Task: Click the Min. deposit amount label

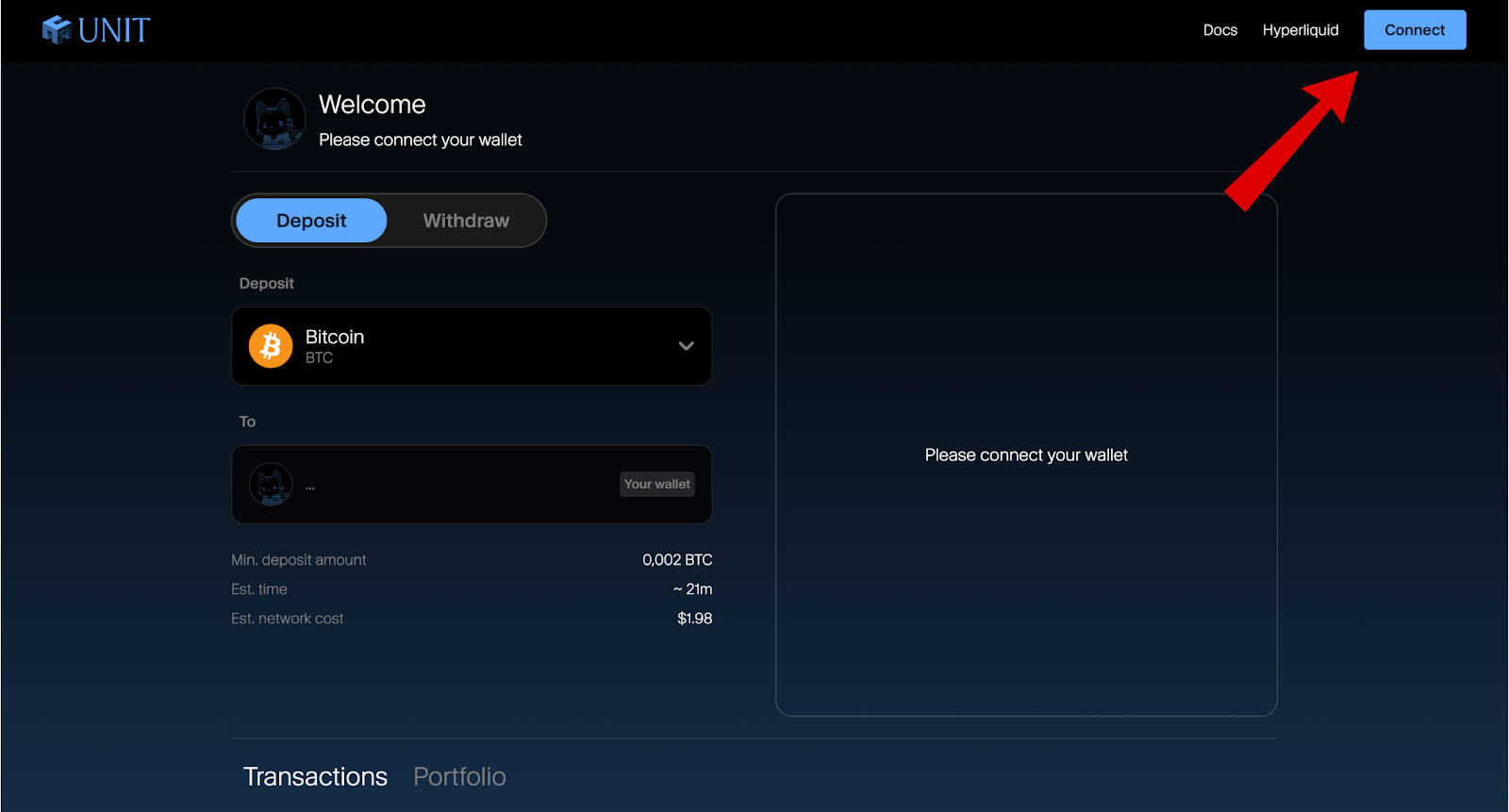Action: click(299, 560)
